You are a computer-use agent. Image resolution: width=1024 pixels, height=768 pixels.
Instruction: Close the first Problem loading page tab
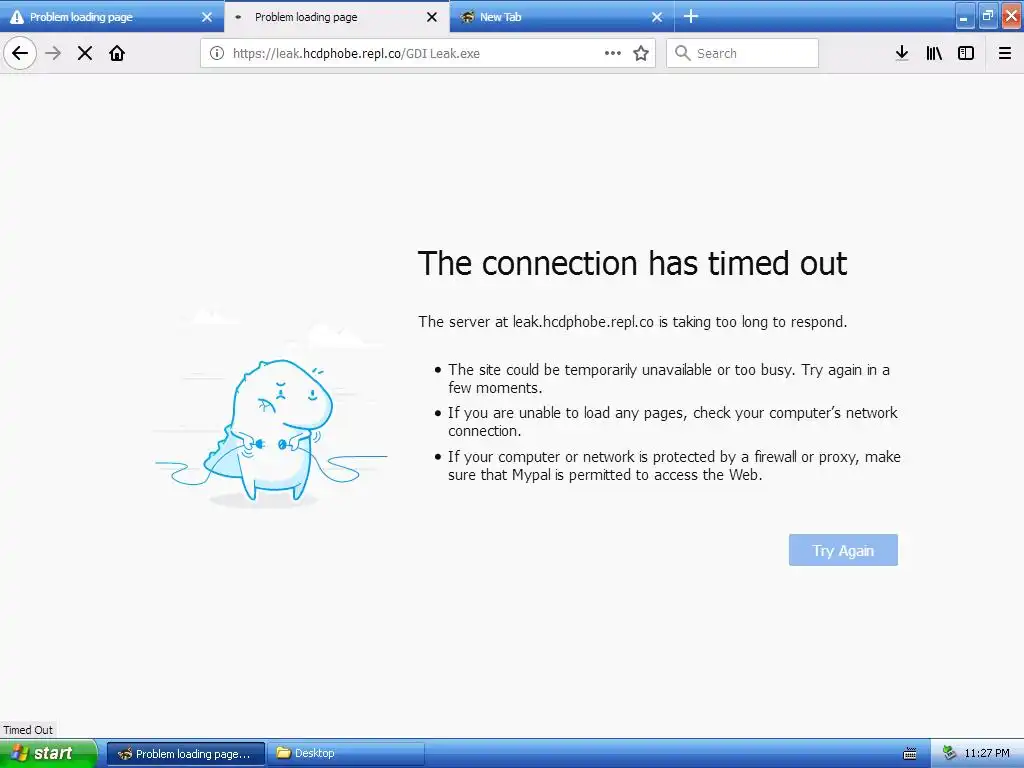coord(207,17)
